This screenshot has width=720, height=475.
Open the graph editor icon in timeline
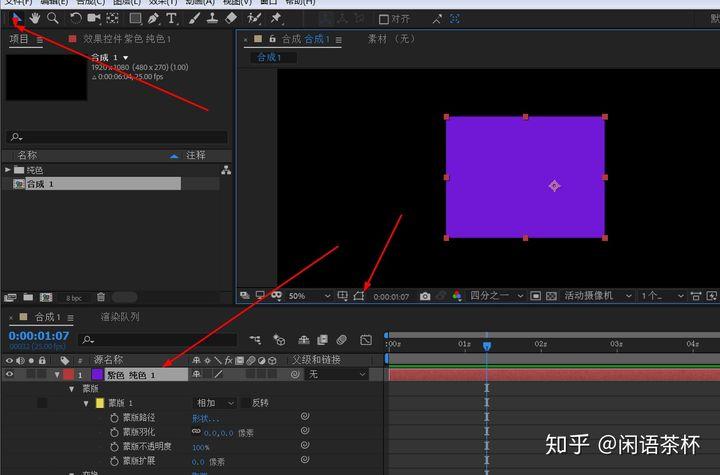[366, 340]
